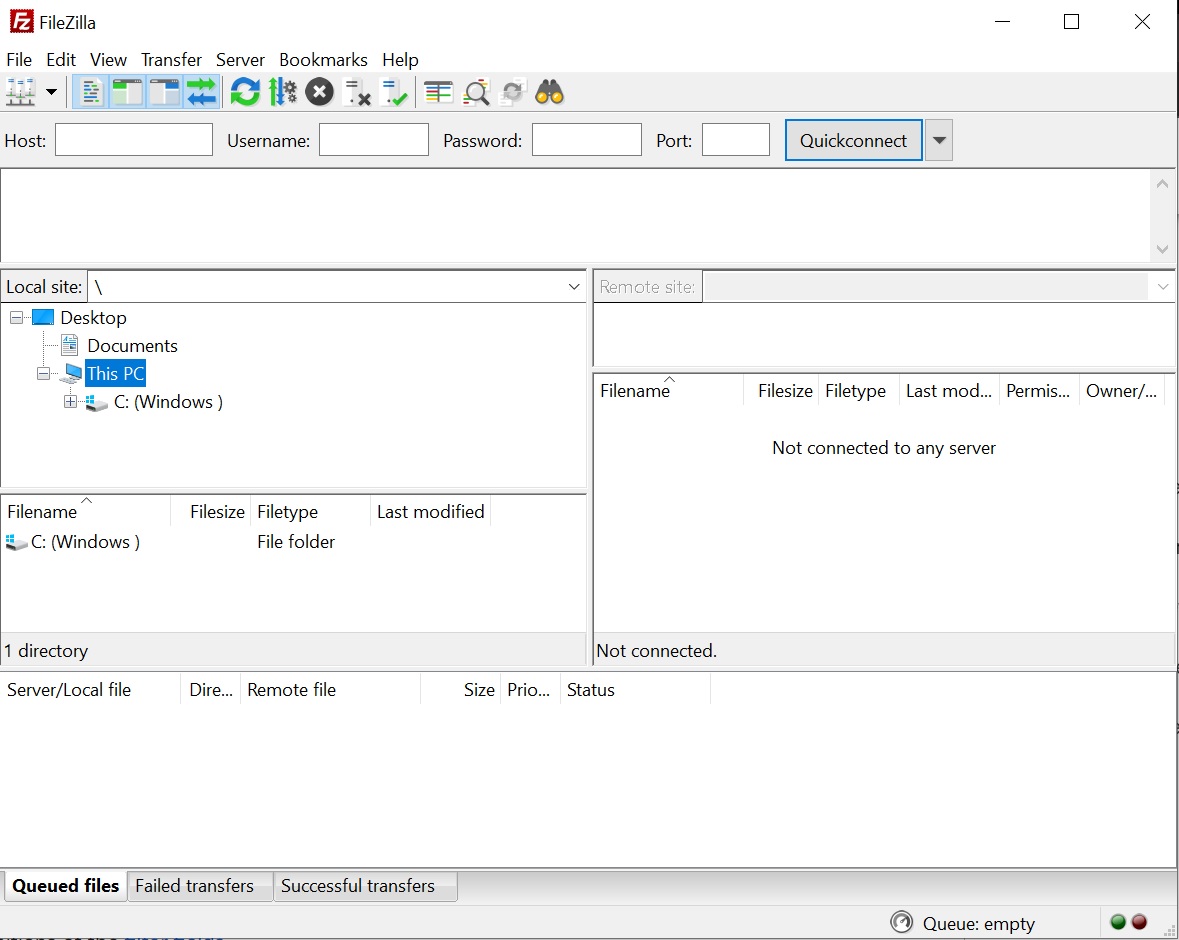This screenshot has height=940, width=1179.
Task: Open the File menu
Action: coord(19,59)
